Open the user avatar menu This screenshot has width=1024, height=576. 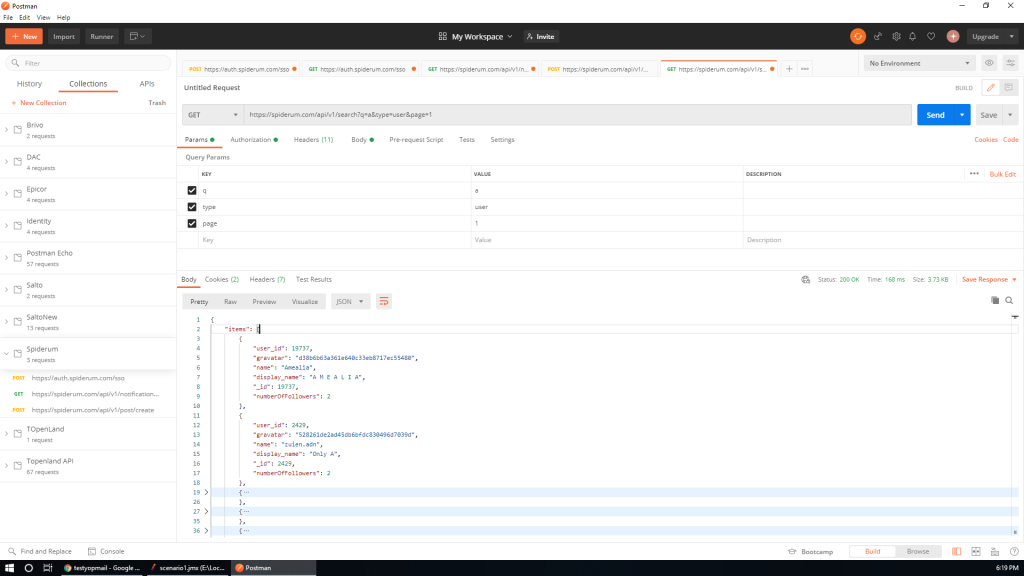(953, 37)
